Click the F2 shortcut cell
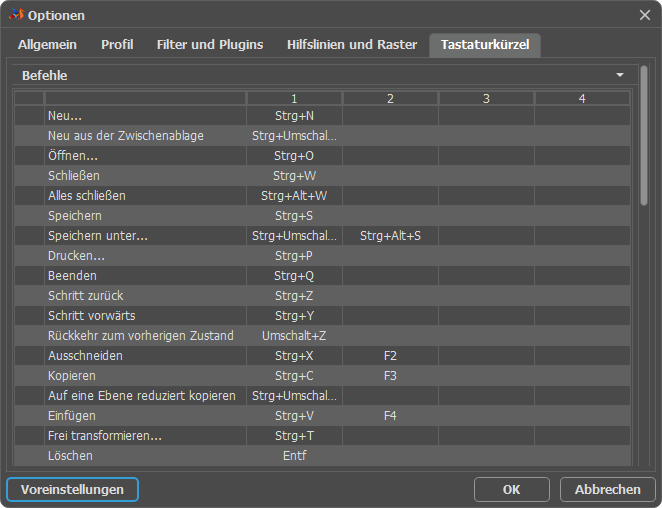The width and height of the screenshot is (662, 508). (390, 356)
